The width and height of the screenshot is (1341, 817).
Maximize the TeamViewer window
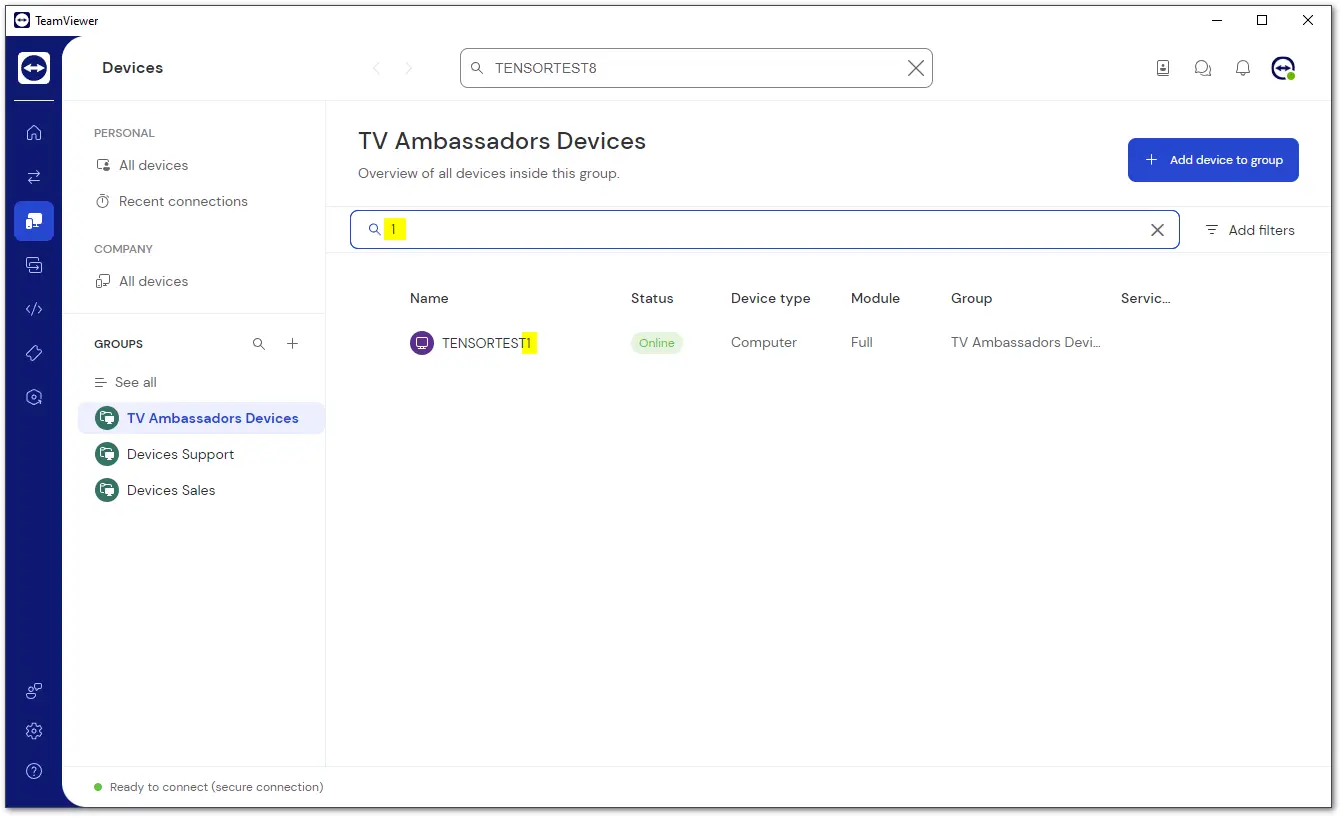click(1262, 20)
